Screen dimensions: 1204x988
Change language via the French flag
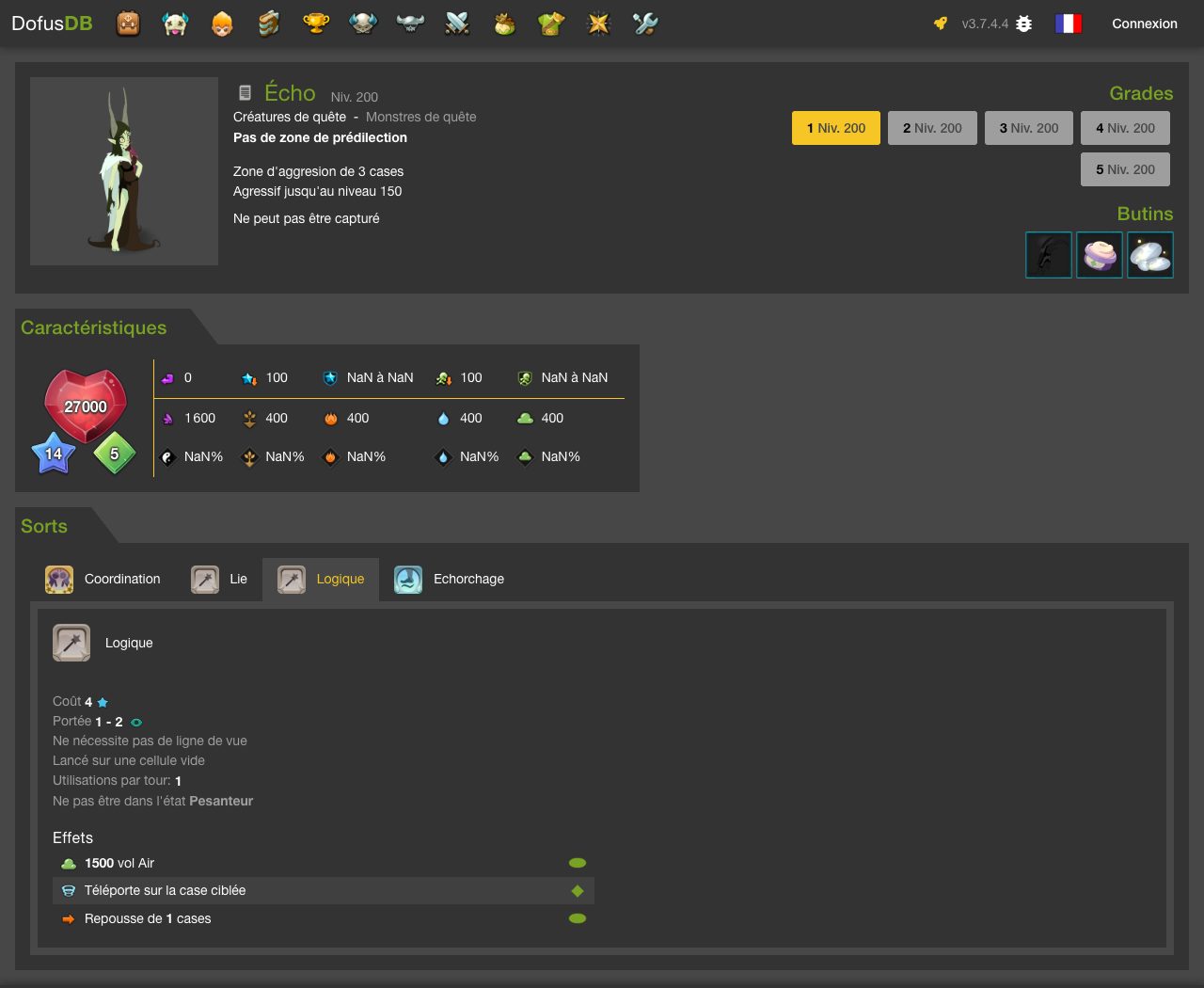pyautogui.click(x=1069, y=24)
